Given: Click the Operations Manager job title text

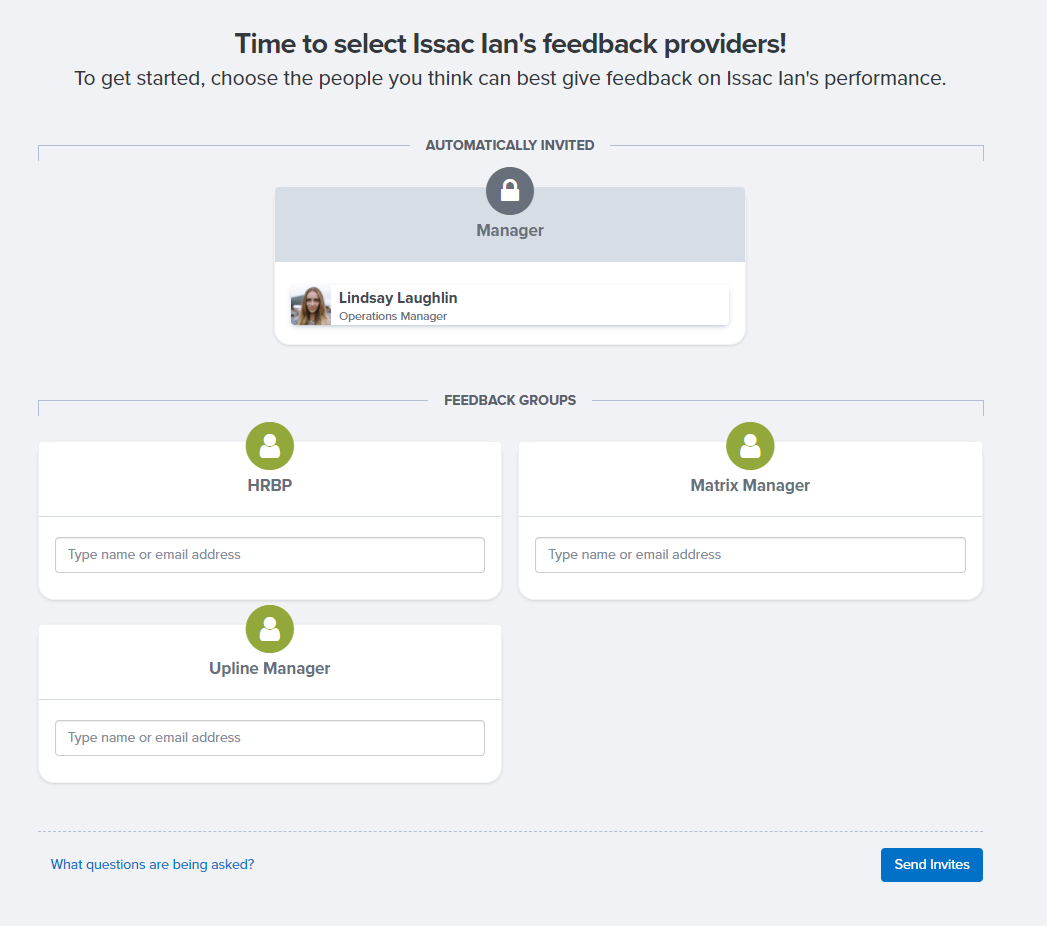Looking at the screenshot, I should click(393, 316).
